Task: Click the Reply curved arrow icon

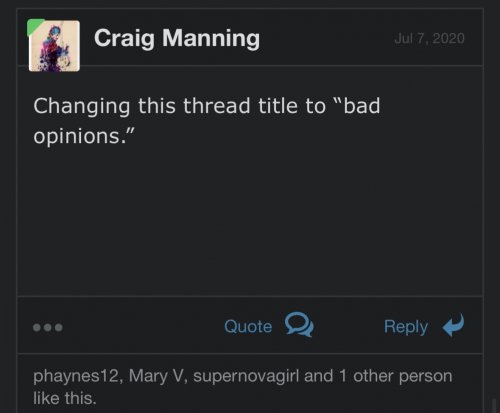Action: tap(453, 325)
